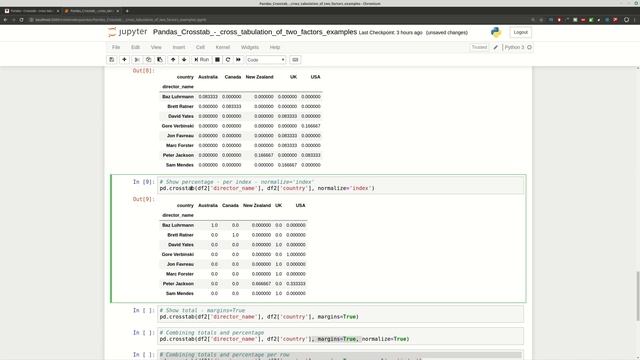Select the margins=True, normalize=True code cell
The width and height of the screenshot is (640, 360).
[x=340, y=336]
